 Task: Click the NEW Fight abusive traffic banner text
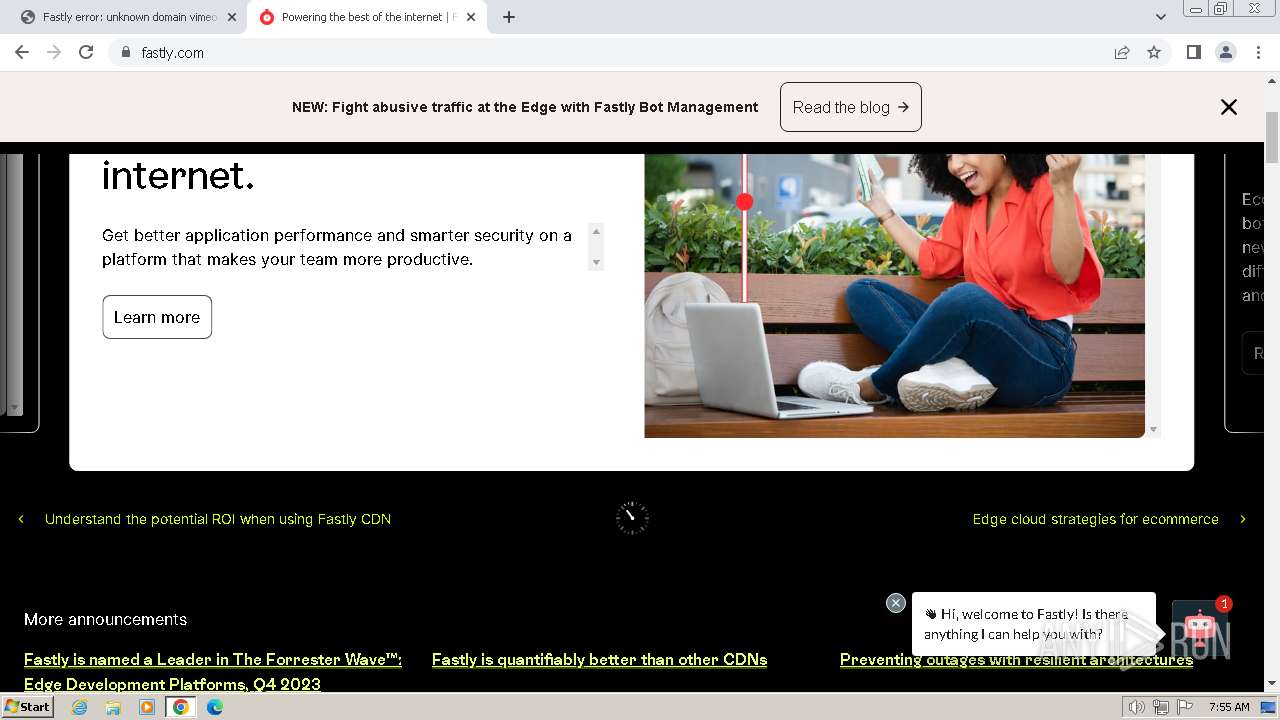coord(525,107)
